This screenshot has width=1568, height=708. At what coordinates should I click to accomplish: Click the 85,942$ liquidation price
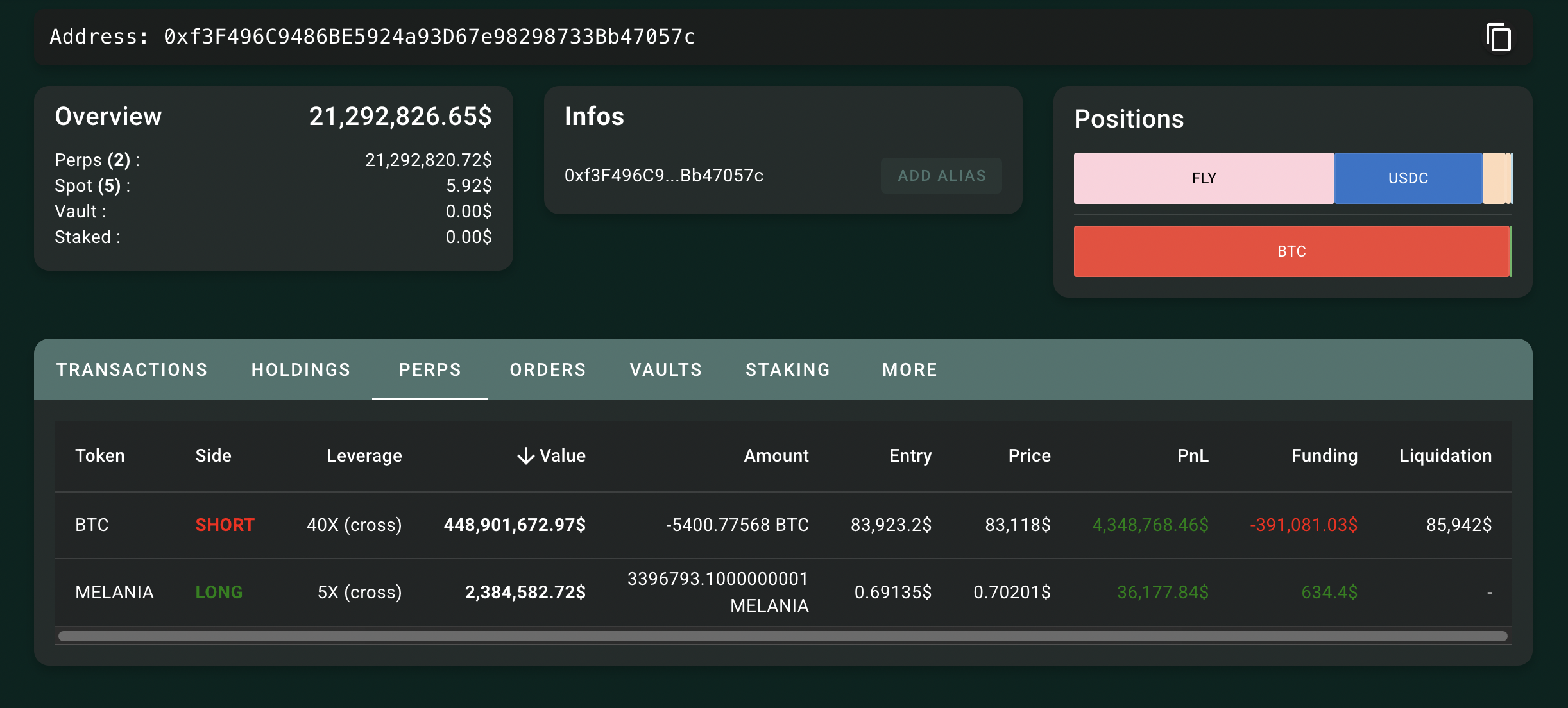point(1459,525)
